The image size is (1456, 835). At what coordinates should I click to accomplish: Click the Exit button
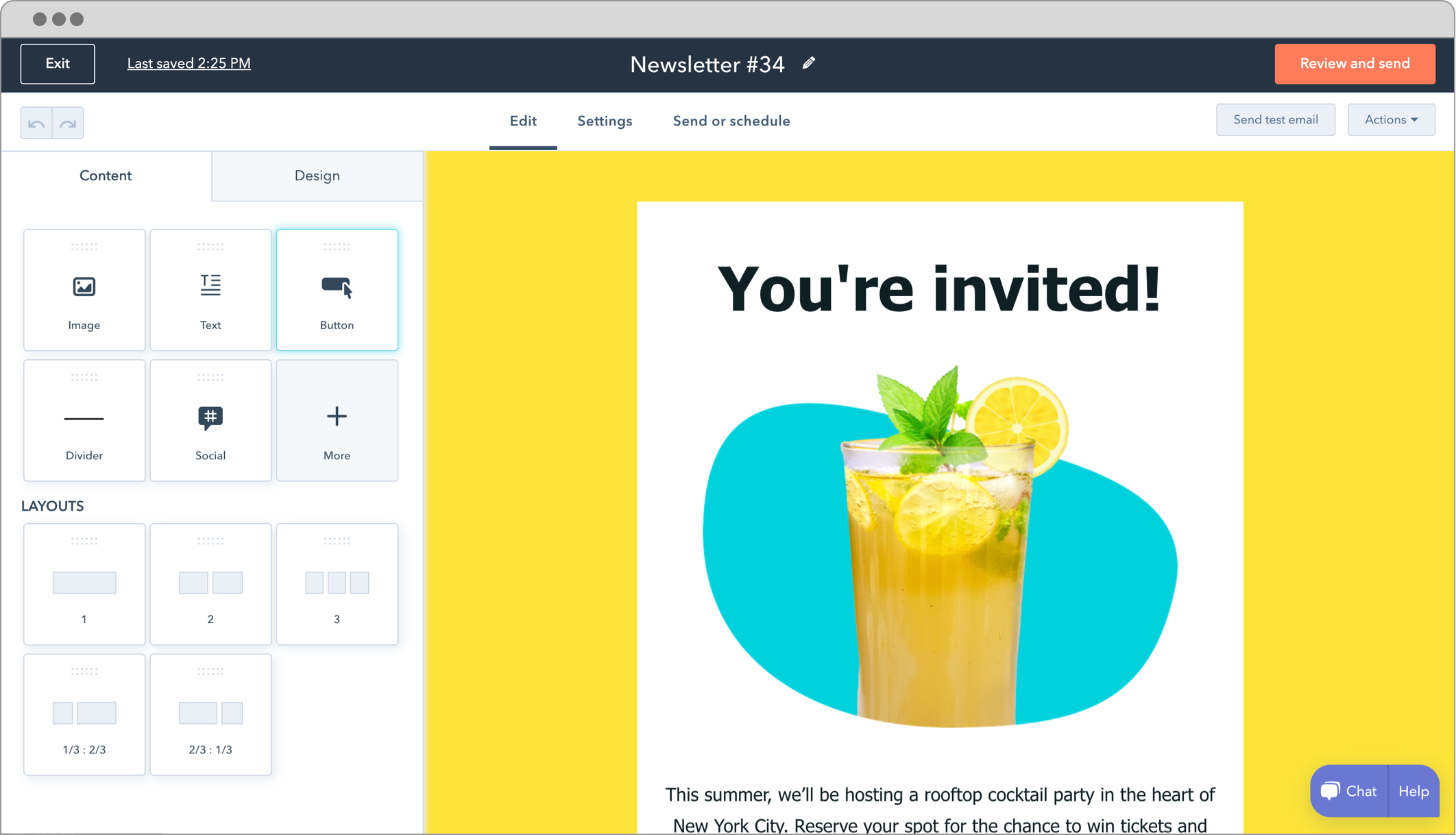click(x=58, y=63)
